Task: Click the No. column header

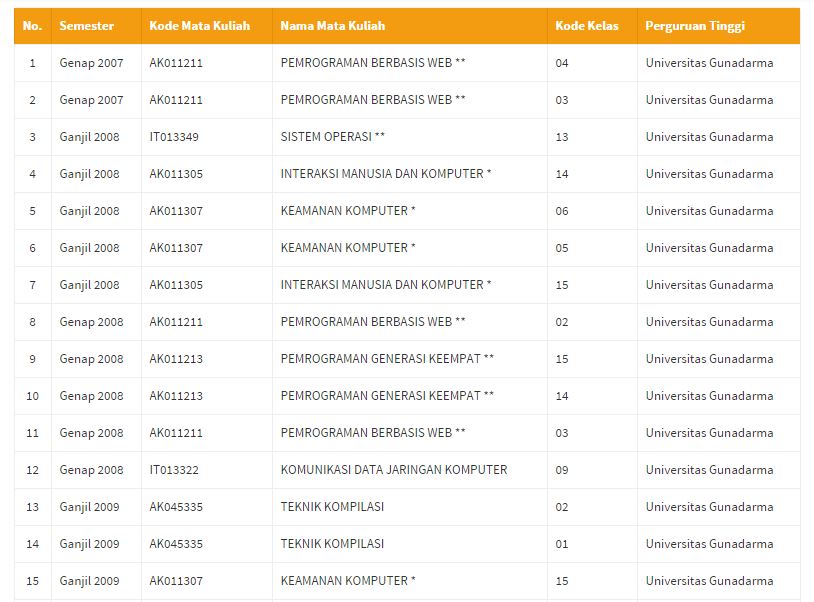Action: (32, 26)
